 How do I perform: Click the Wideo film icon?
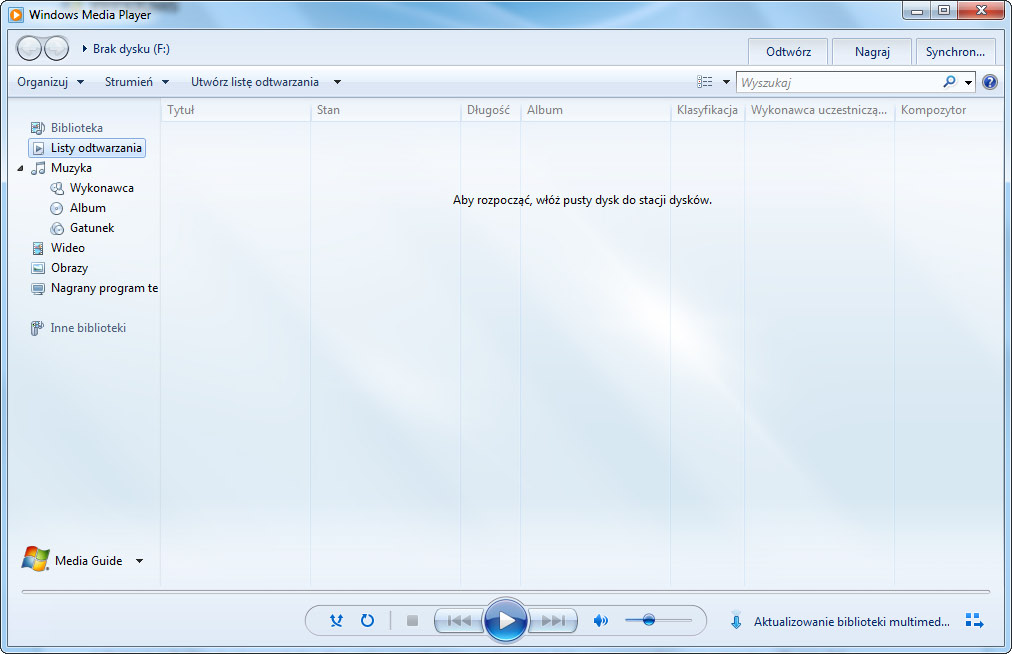(x=38, y=248)
